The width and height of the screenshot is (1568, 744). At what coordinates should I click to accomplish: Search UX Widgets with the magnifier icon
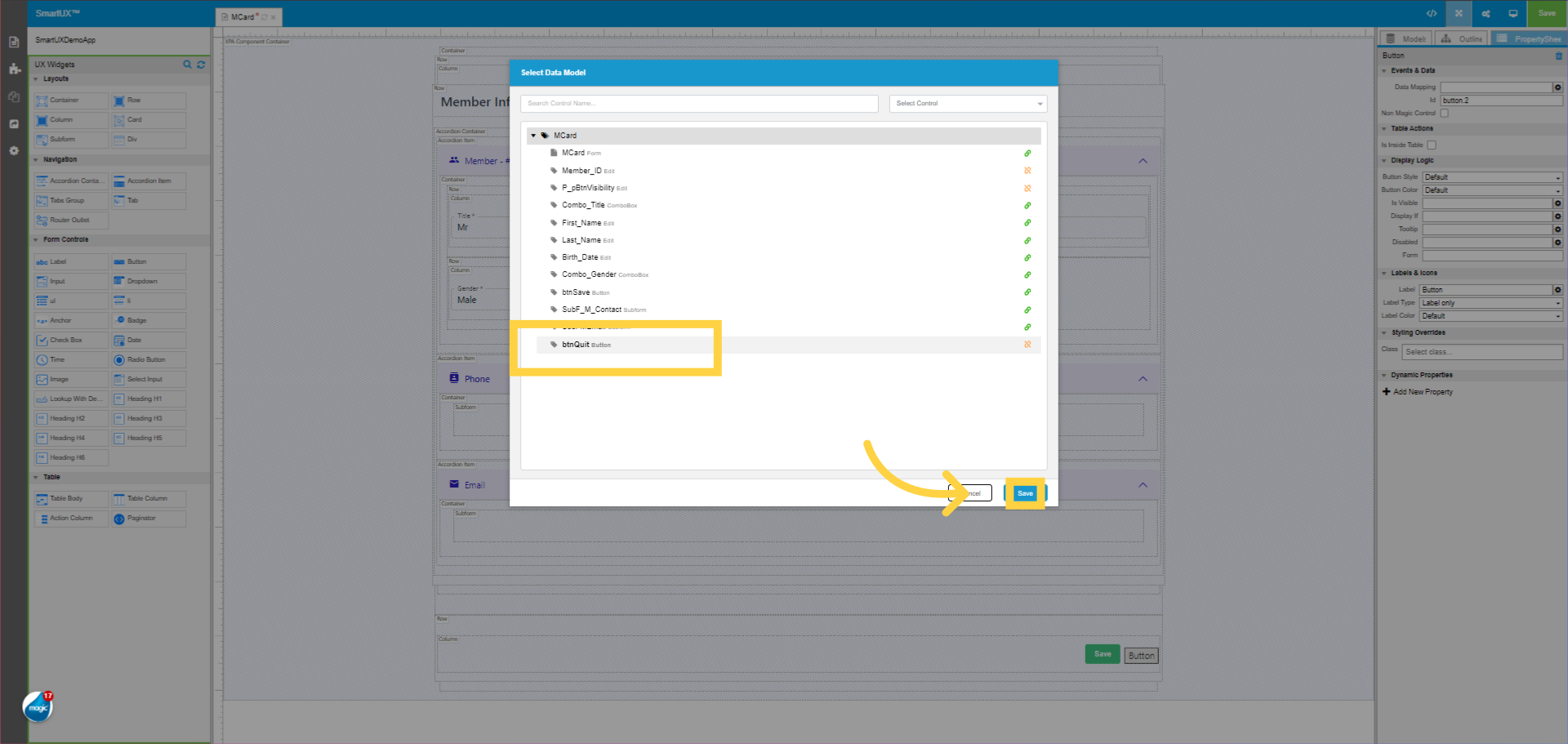[187, 65]
